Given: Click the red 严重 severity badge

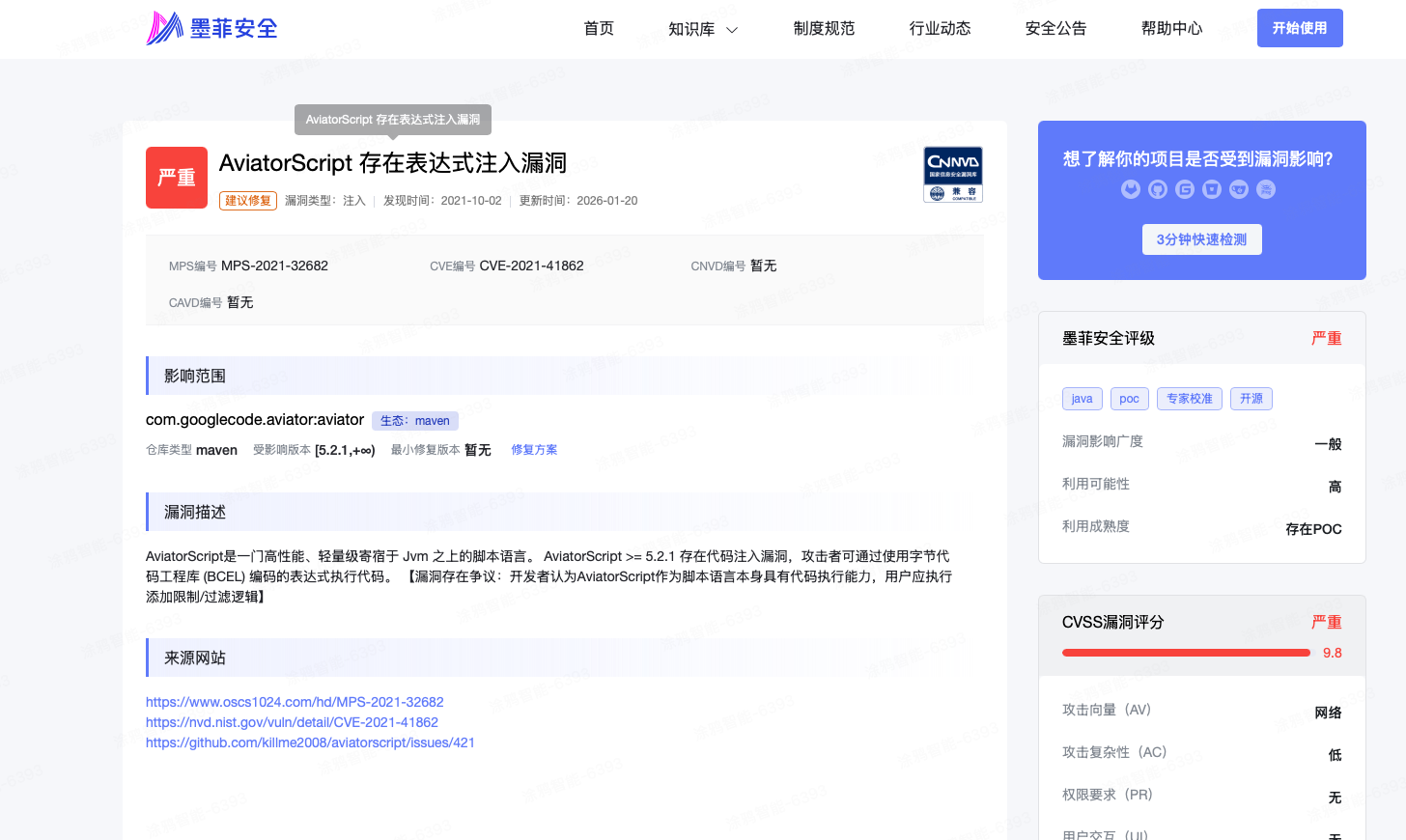Looking at the screenshot, I should [177, 178].
